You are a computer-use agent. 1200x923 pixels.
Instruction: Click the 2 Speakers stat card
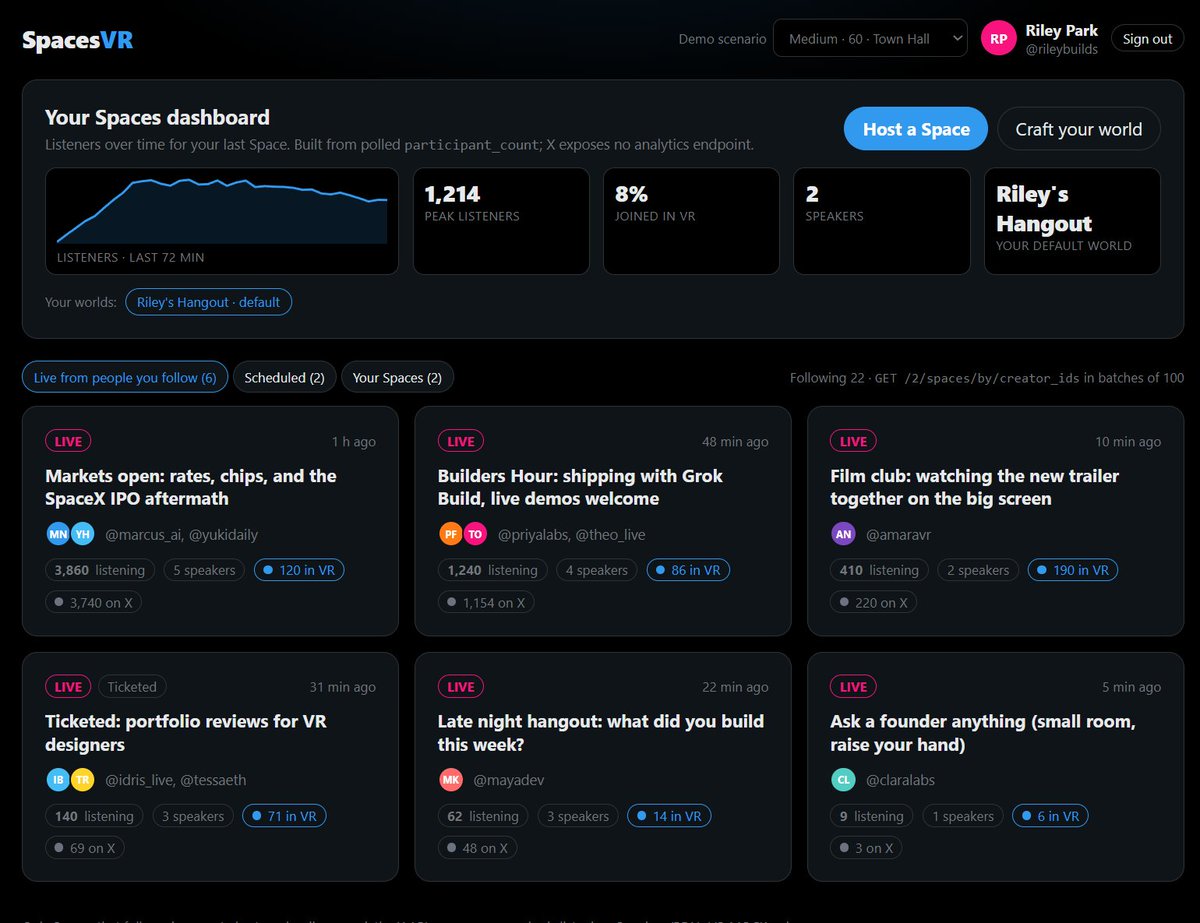(x=882, y=221)
